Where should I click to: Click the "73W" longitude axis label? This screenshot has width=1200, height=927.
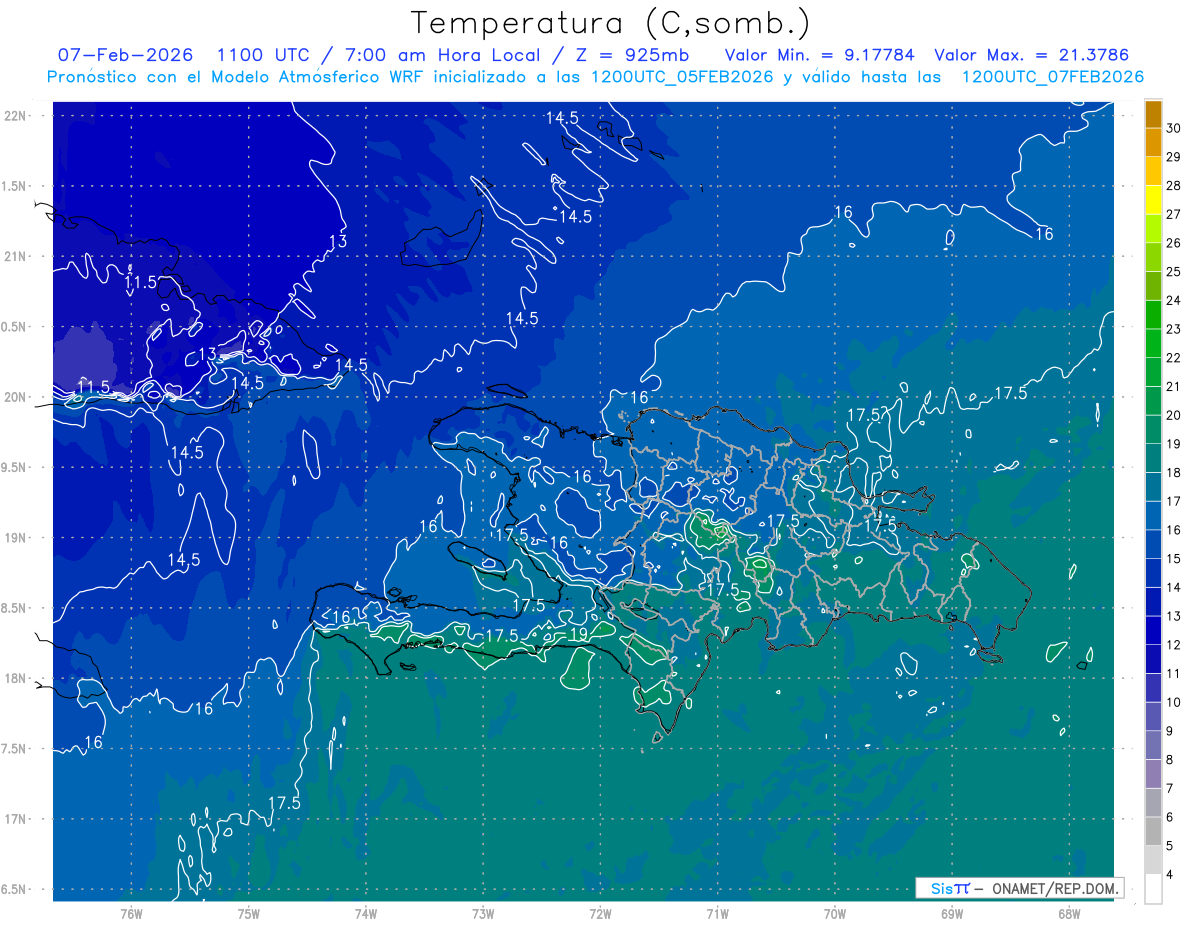click(483, 914)
